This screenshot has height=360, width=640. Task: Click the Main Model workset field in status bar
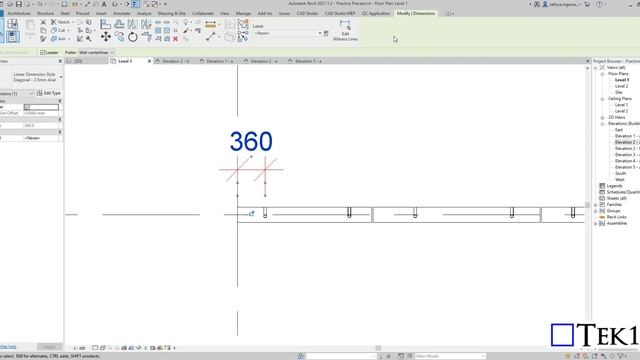click(x=450, y=356)
